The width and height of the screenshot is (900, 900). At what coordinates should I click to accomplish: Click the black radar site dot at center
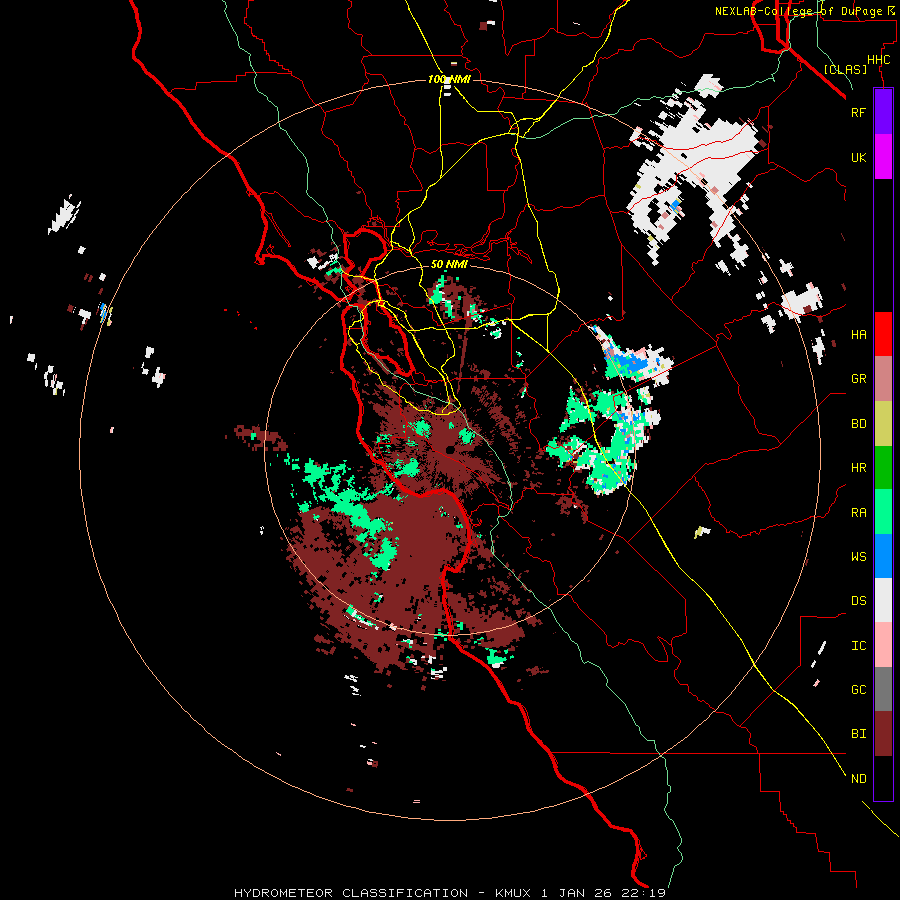pos(450,449)
